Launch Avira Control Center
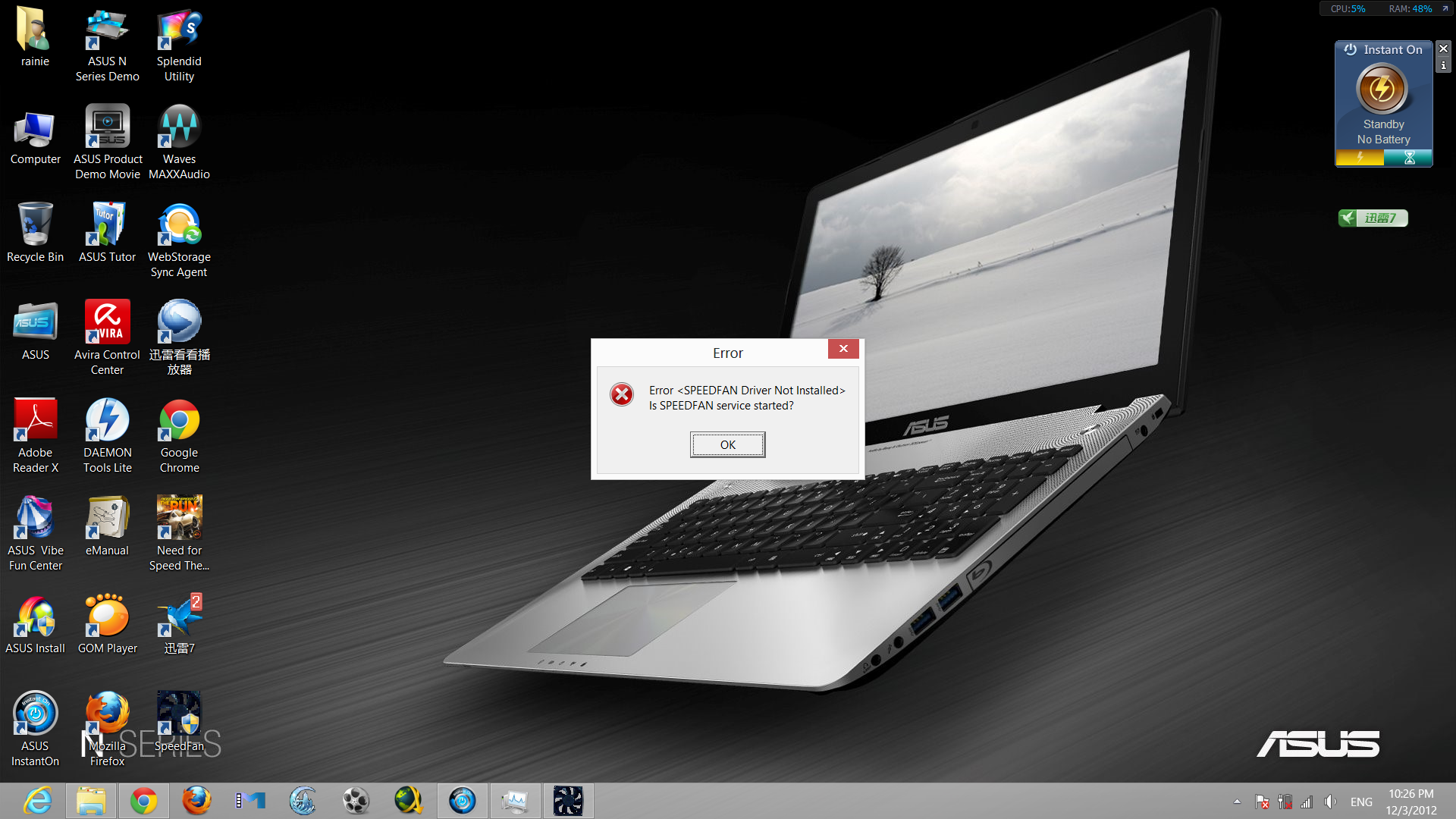 click(107, 337)
